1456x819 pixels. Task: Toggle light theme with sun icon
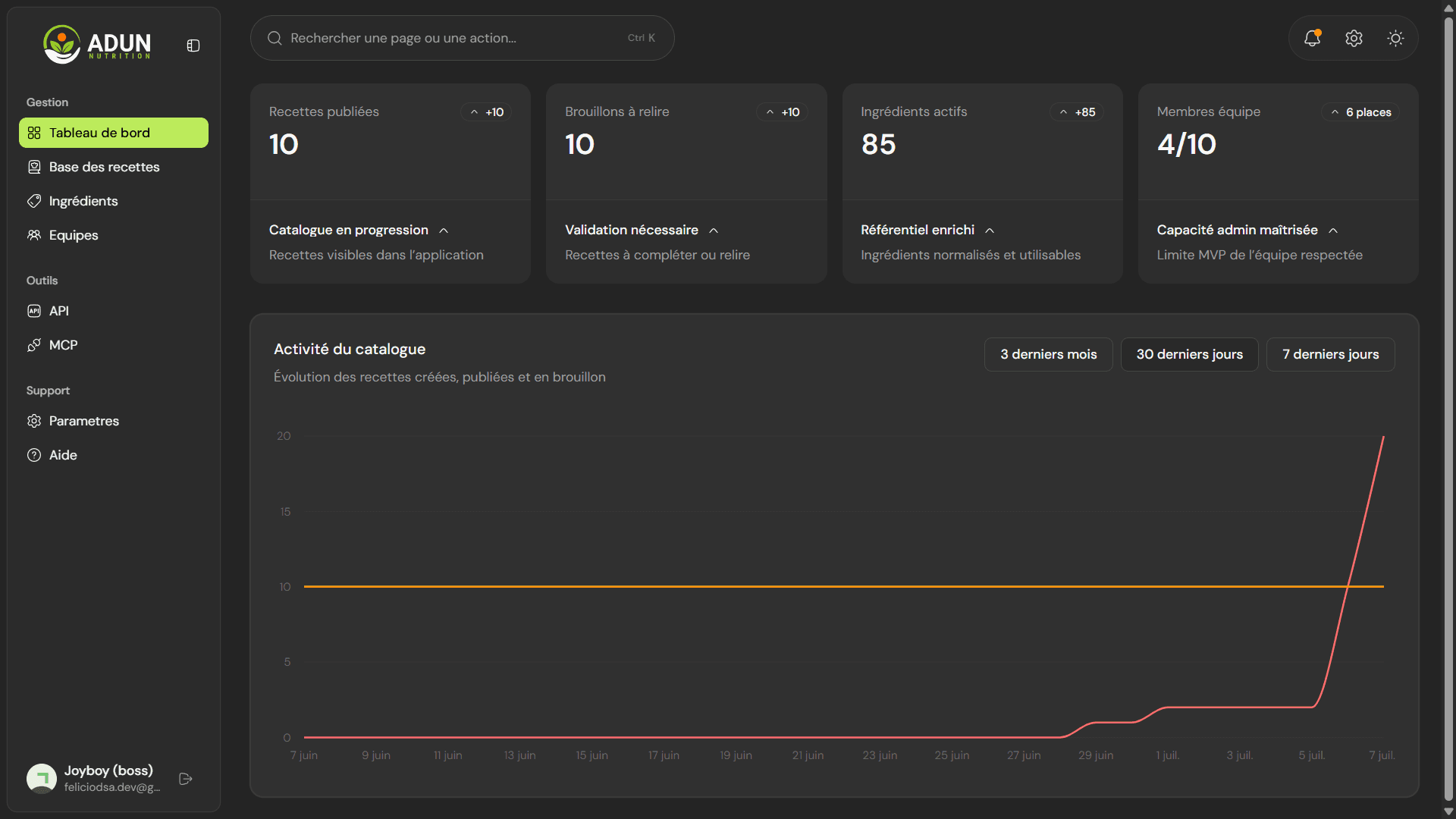point(1395,38)
